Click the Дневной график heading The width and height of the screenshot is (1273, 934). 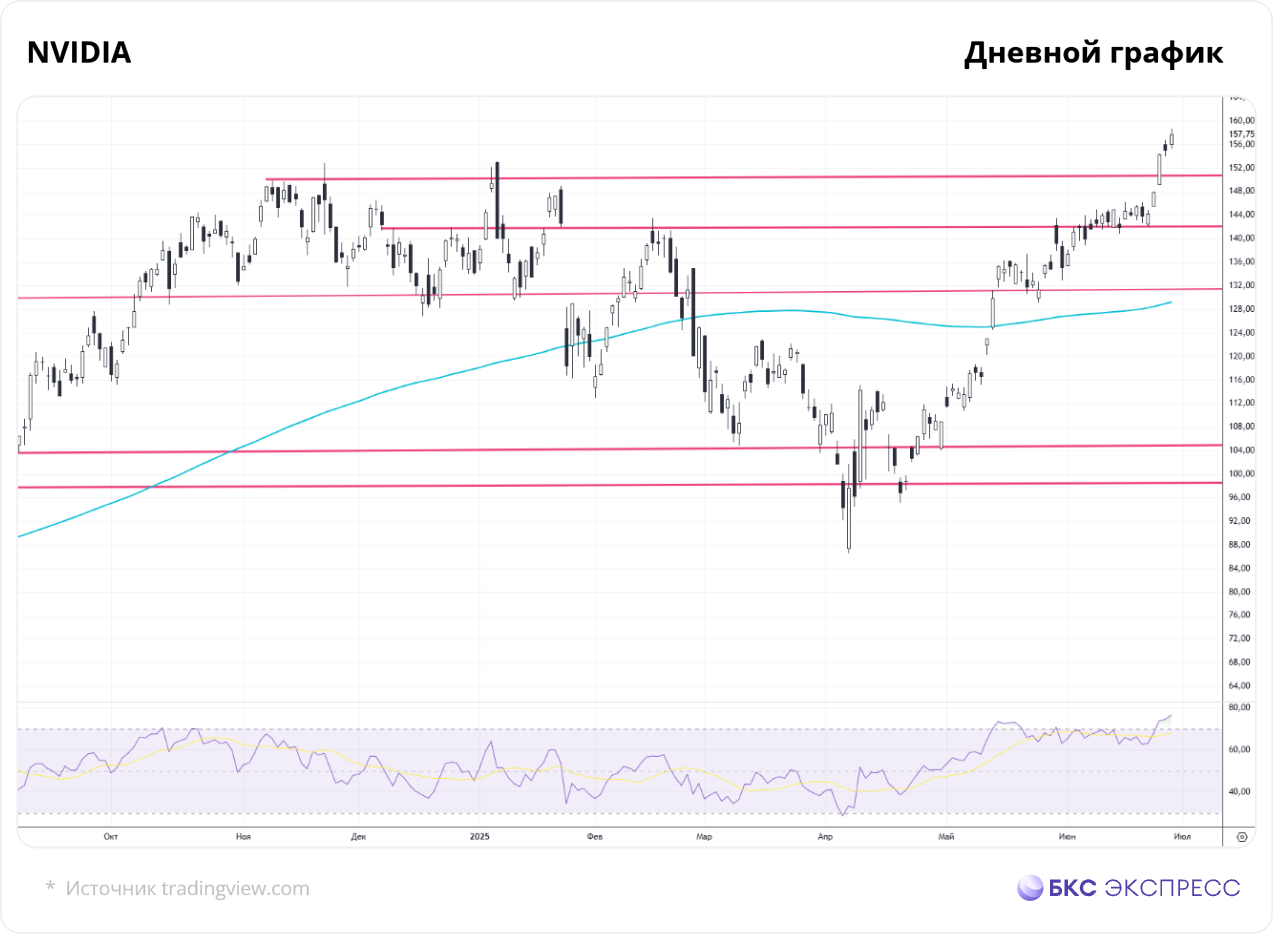tap(1094, 54)
